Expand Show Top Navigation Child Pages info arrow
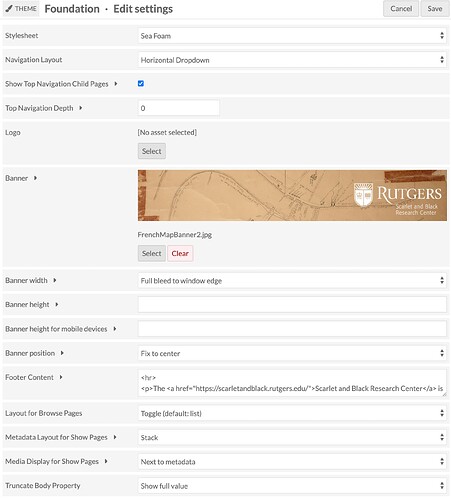 point(116,84)
